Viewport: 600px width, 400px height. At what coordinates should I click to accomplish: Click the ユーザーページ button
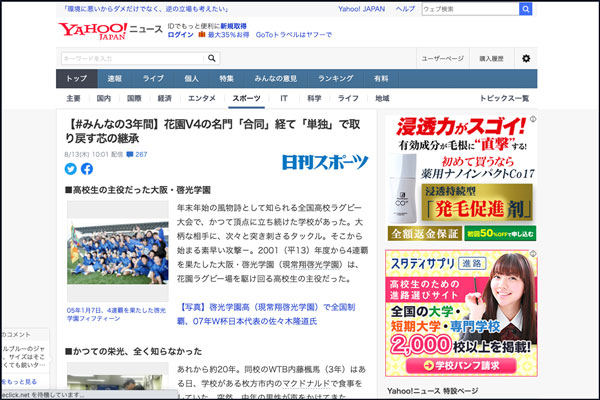(442, 59)
